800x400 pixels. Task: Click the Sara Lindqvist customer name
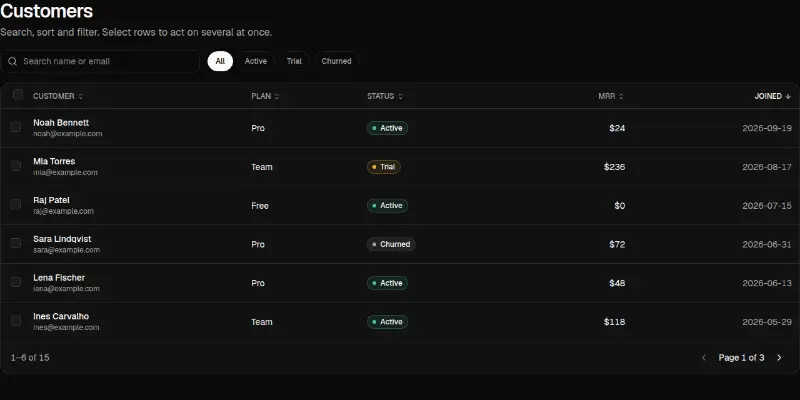[x=62, y=239]
